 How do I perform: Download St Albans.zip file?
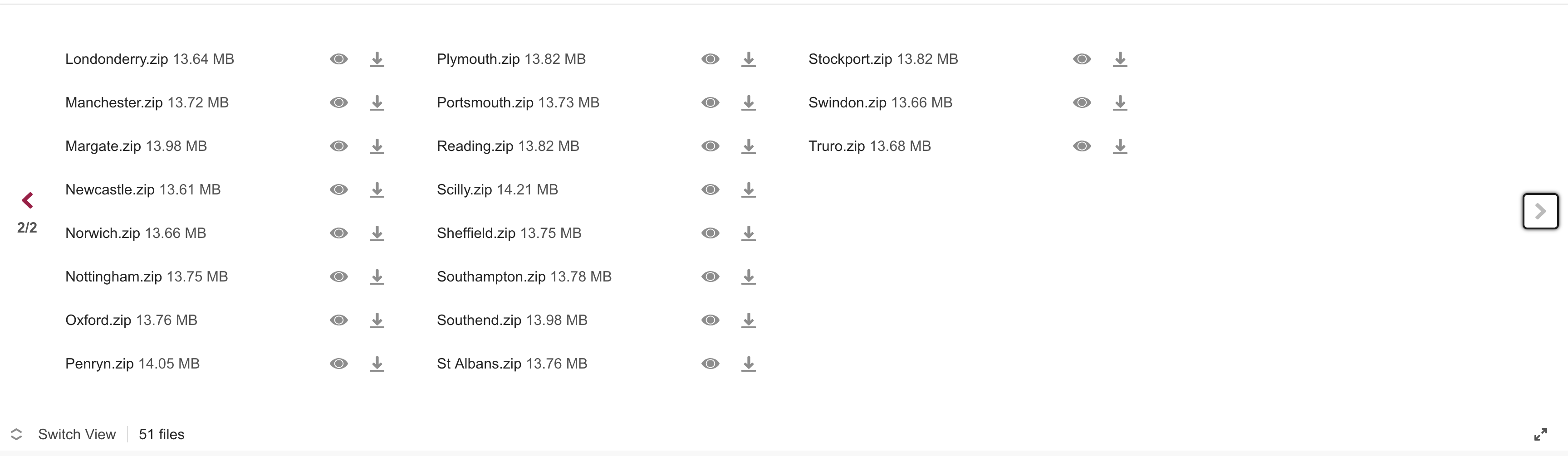748,364
